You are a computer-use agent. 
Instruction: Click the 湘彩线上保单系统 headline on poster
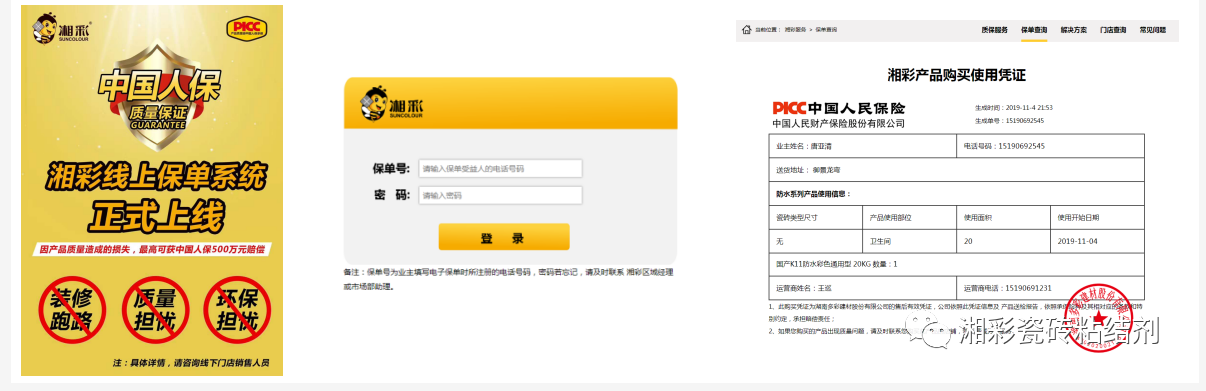156,178
